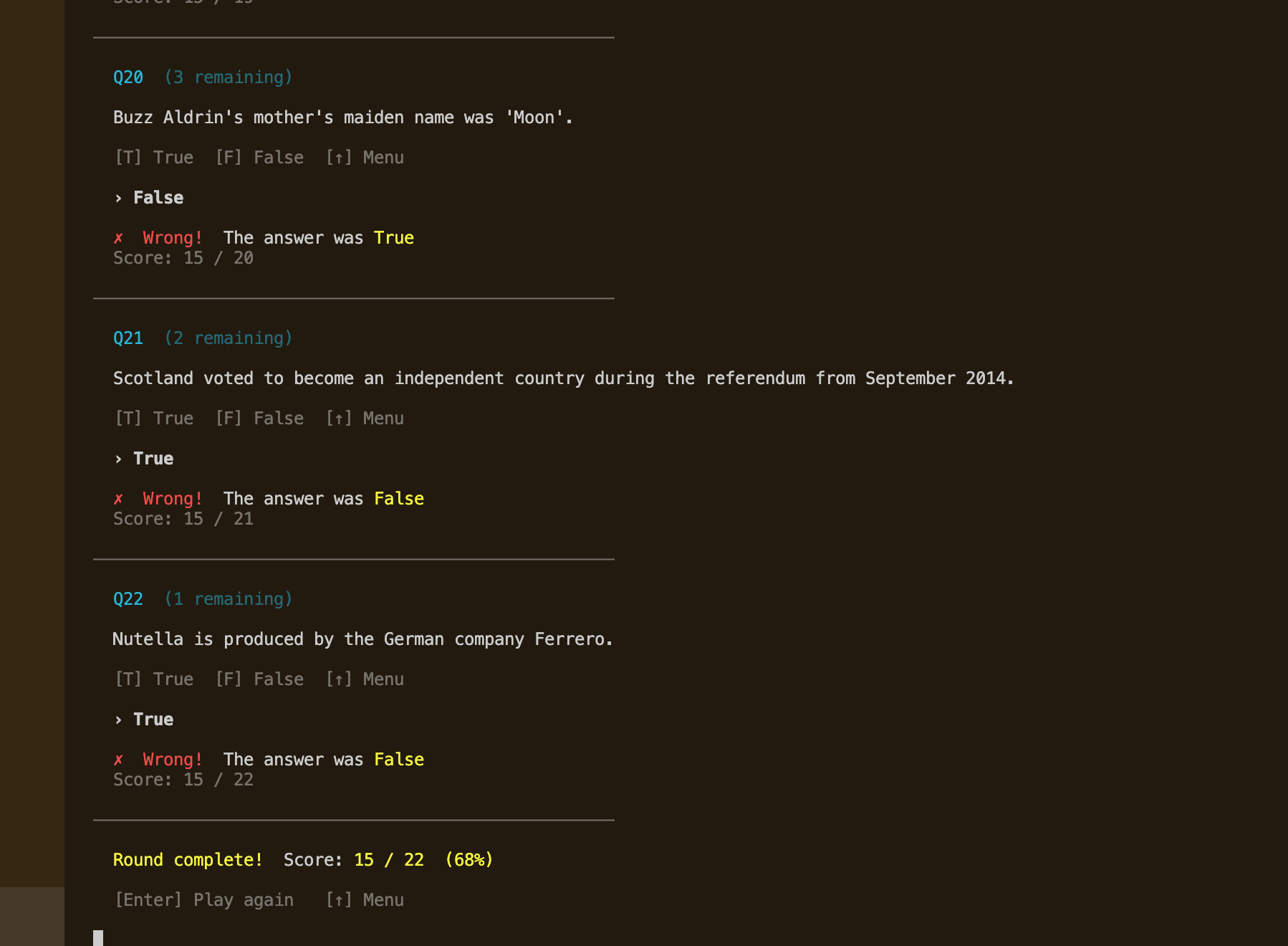
Task: Pick [T] True under Q22
Action: click(x=154, y=679)
